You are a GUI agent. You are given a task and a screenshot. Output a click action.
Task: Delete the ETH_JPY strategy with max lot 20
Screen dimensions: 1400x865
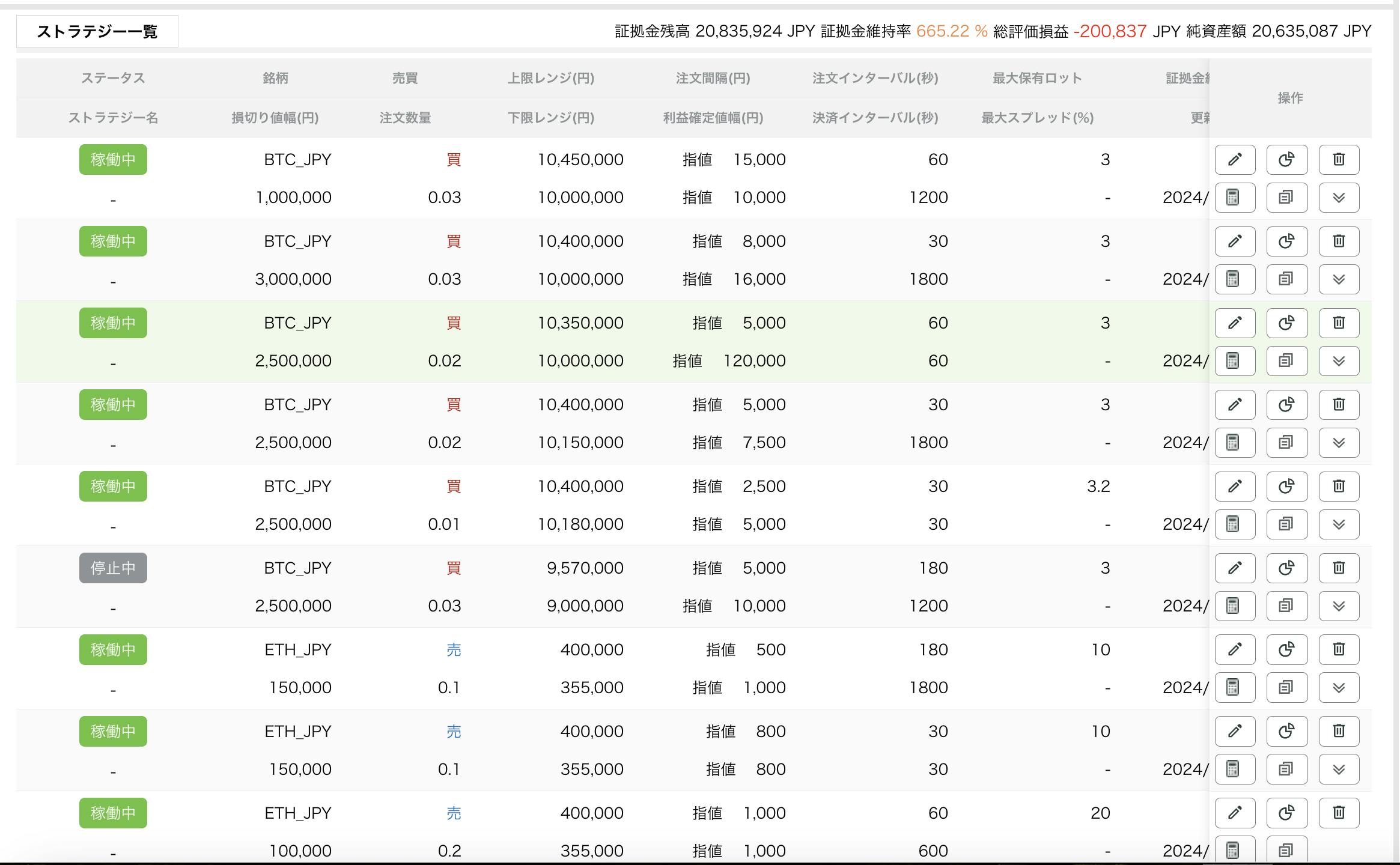tap(1339, 813)
